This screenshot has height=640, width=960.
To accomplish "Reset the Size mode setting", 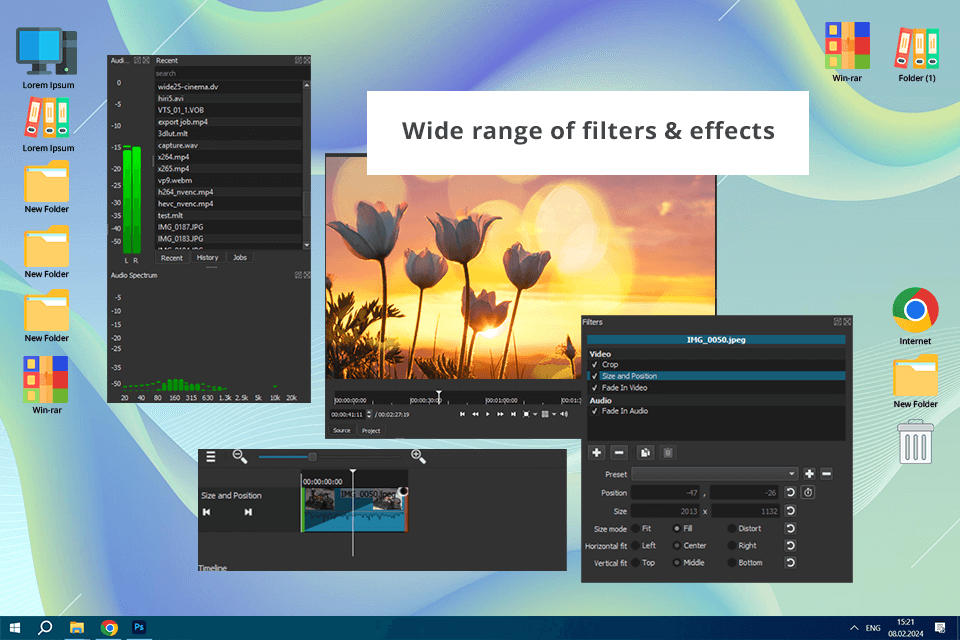I will [x=790, y=529].
